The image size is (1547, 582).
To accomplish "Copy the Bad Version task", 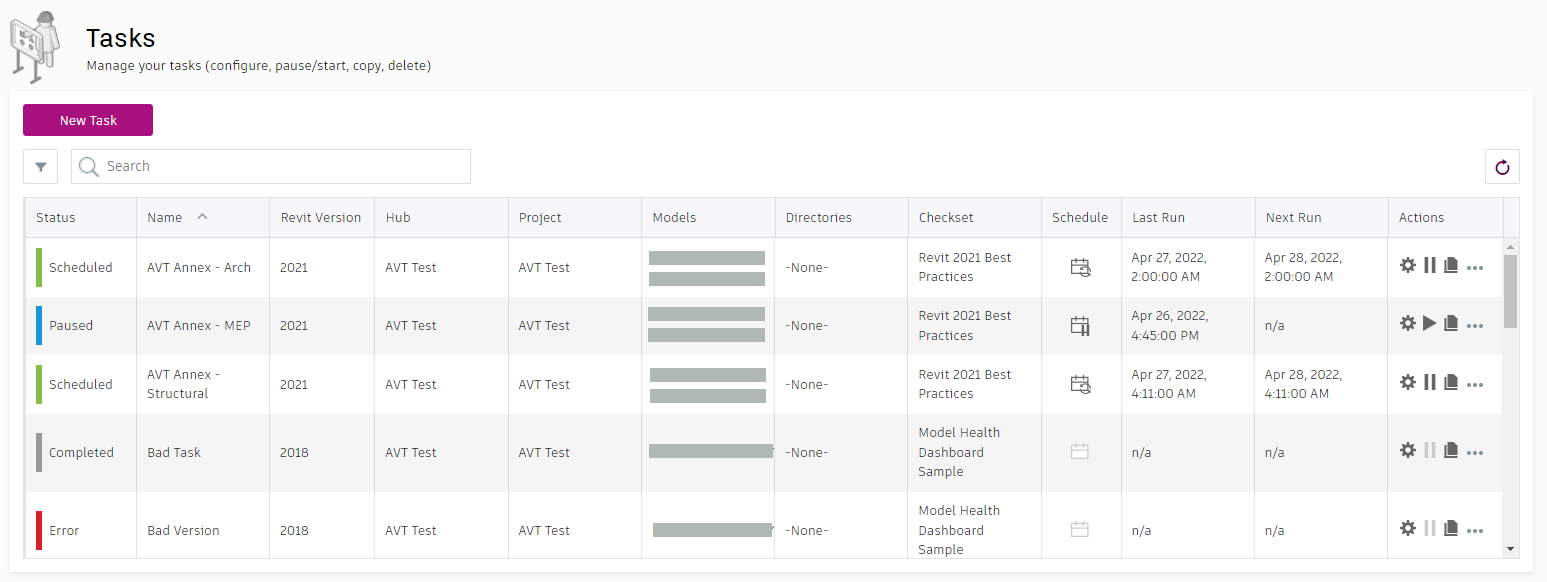I will [1451, 529].
